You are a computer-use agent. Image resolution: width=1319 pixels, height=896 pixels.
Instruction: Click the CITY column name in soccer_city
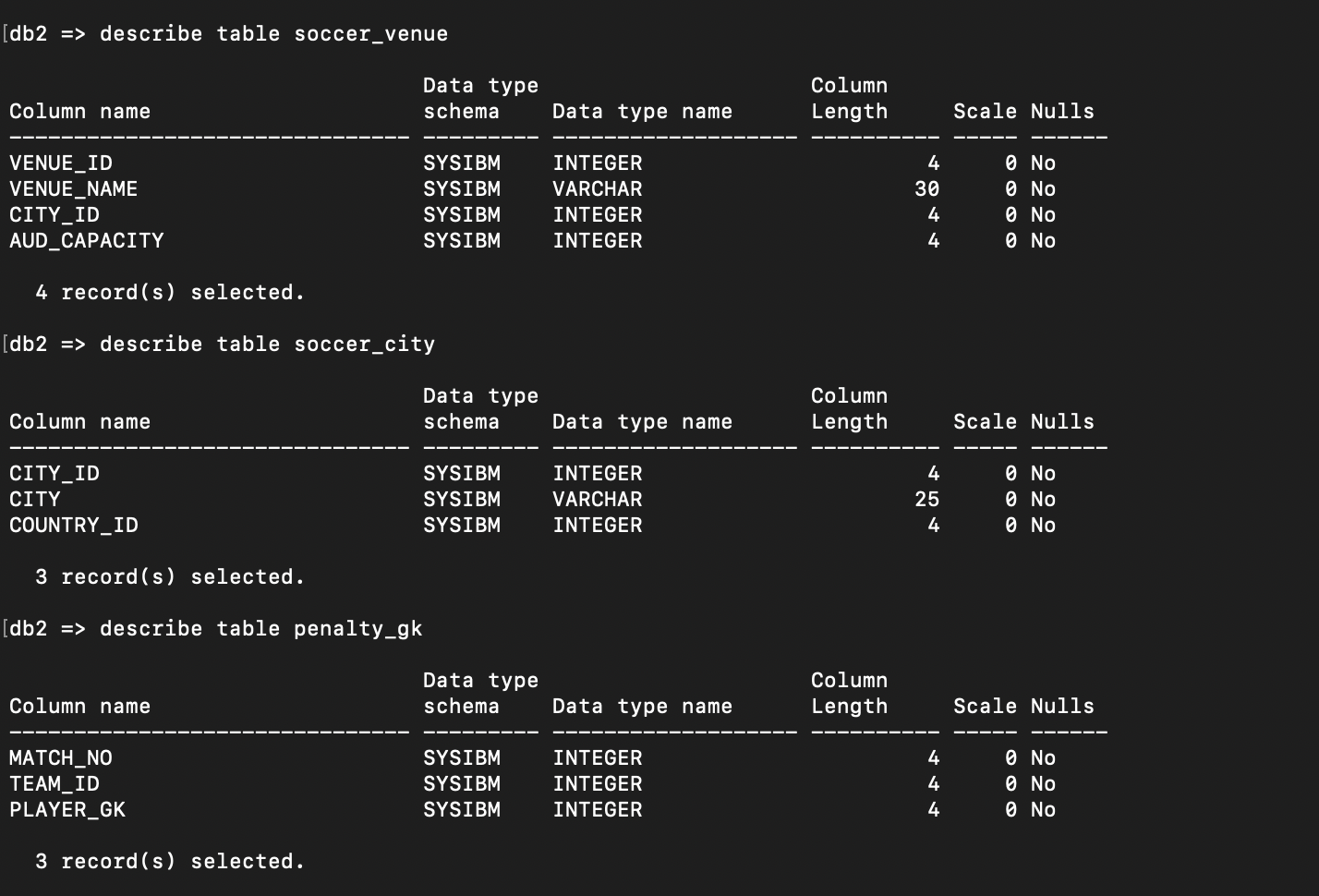pos(34,500)
